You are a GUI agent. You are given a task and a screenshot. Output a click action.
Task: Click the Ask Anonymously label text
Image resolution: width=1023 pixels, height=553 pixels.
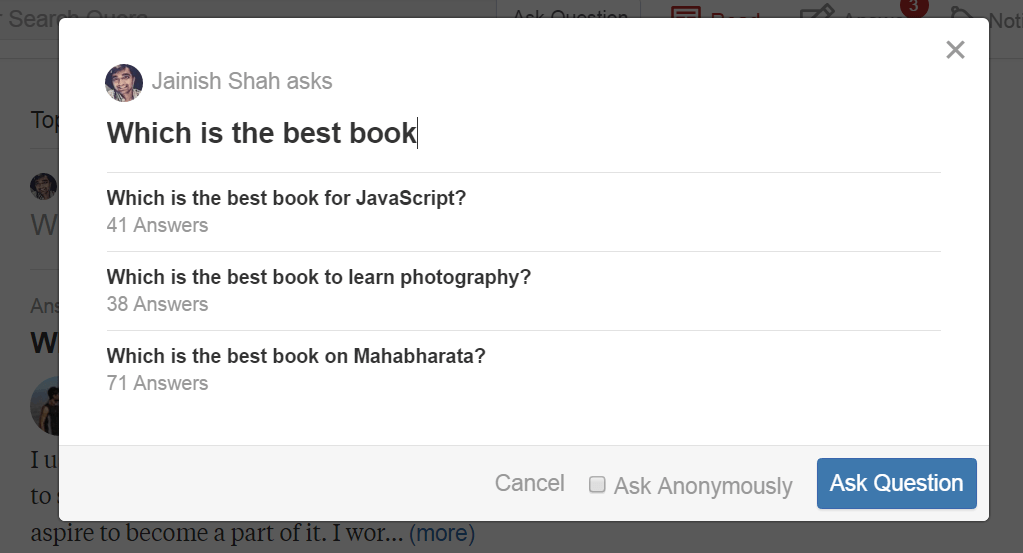[703, 486]
